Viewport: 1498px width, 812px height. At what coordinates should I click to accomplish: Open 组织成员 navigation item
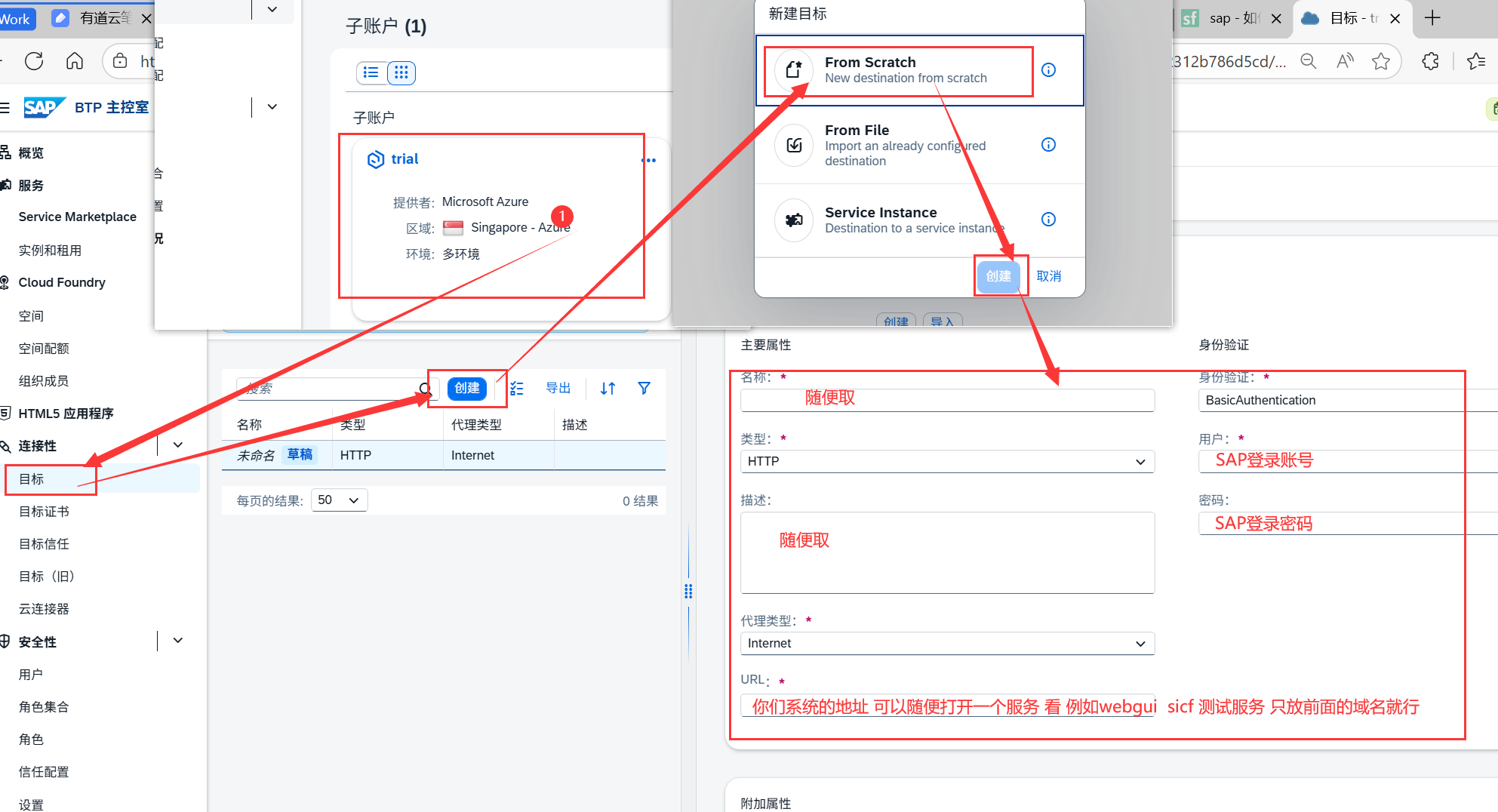click(44, 381)
